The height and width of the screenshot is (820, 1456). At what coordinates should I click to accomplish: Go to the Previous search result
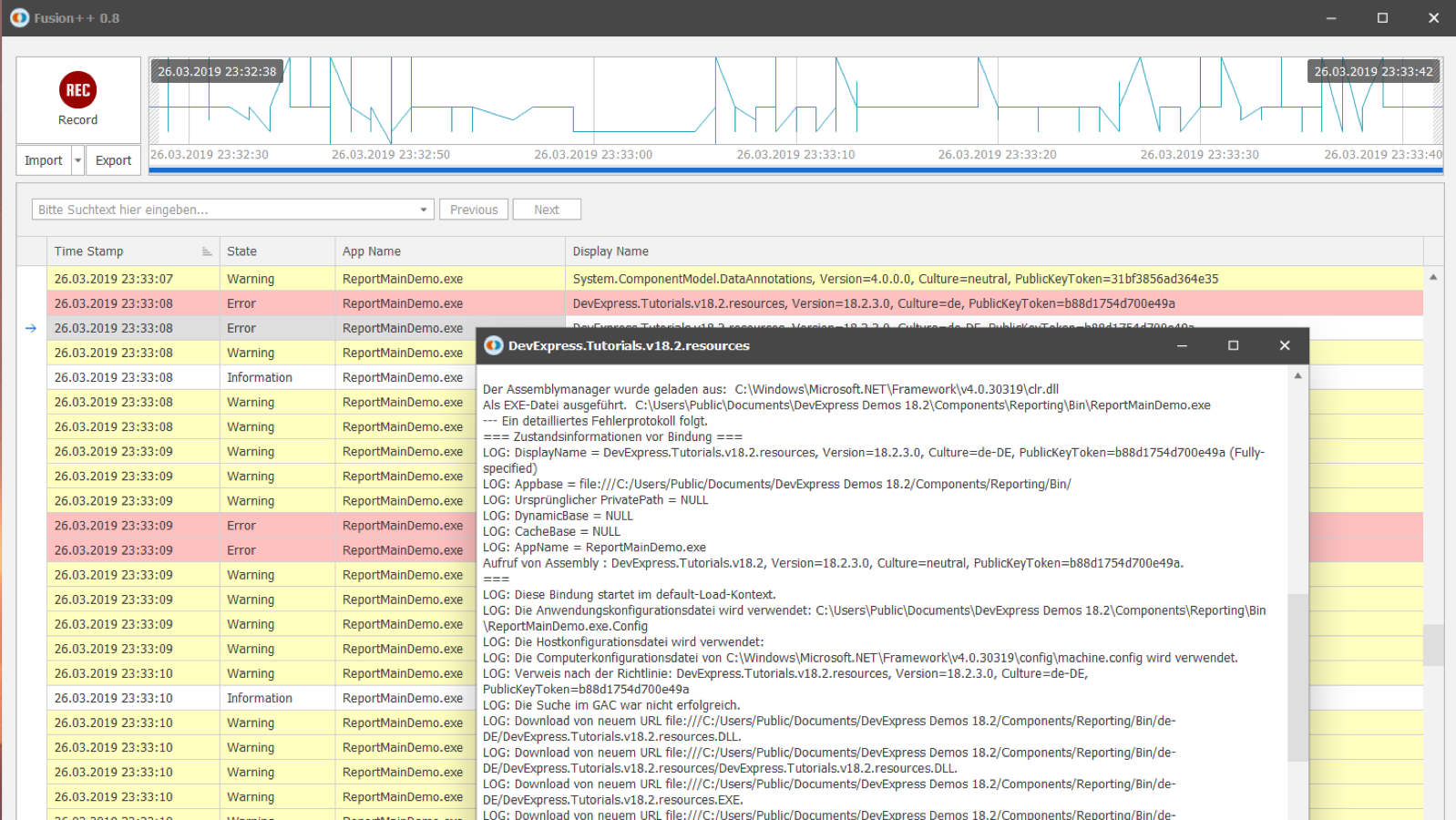[x=474, y=210]
